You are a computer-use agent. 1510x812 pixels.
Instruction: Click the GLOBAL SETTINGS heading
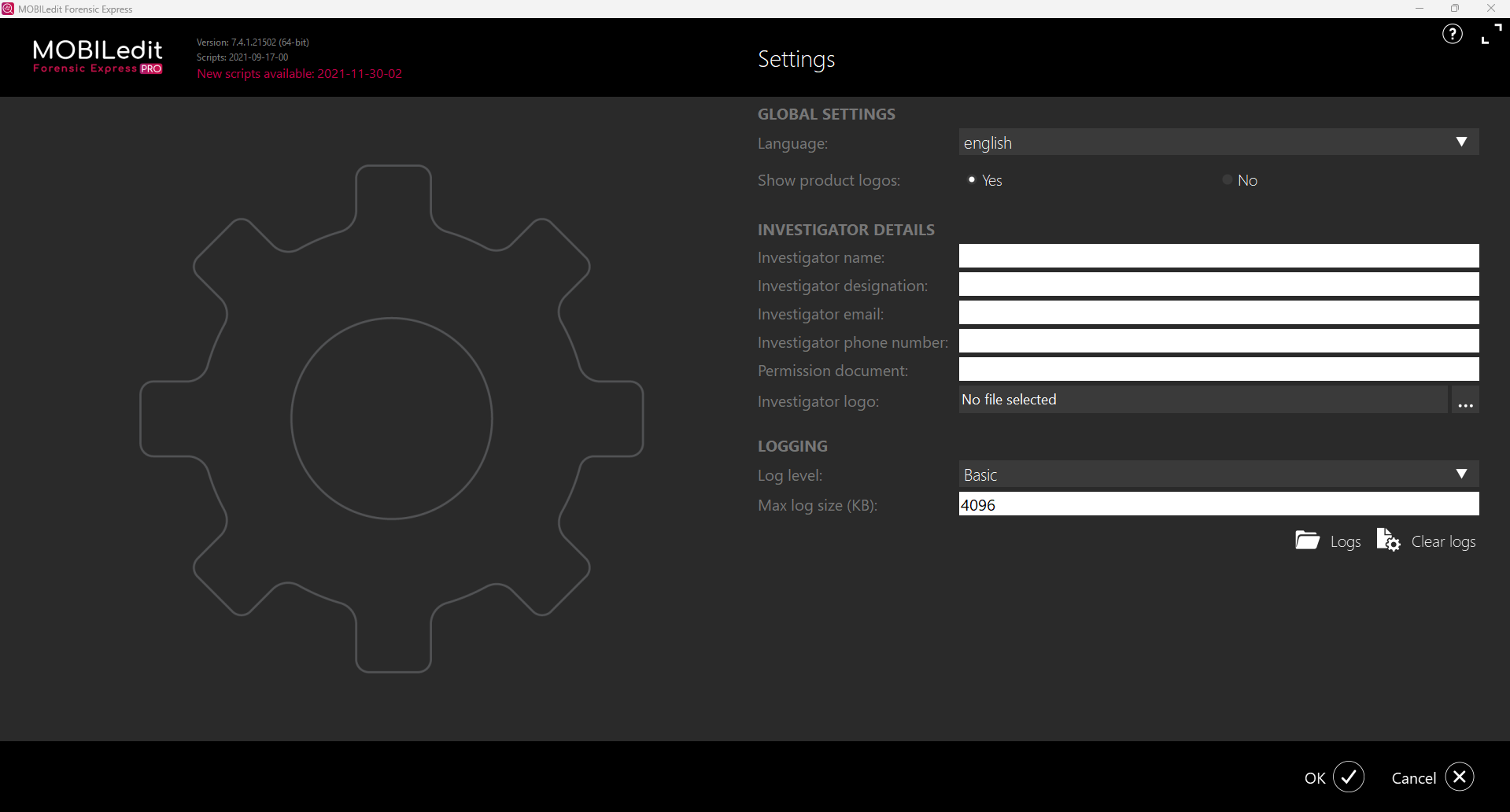826,114
